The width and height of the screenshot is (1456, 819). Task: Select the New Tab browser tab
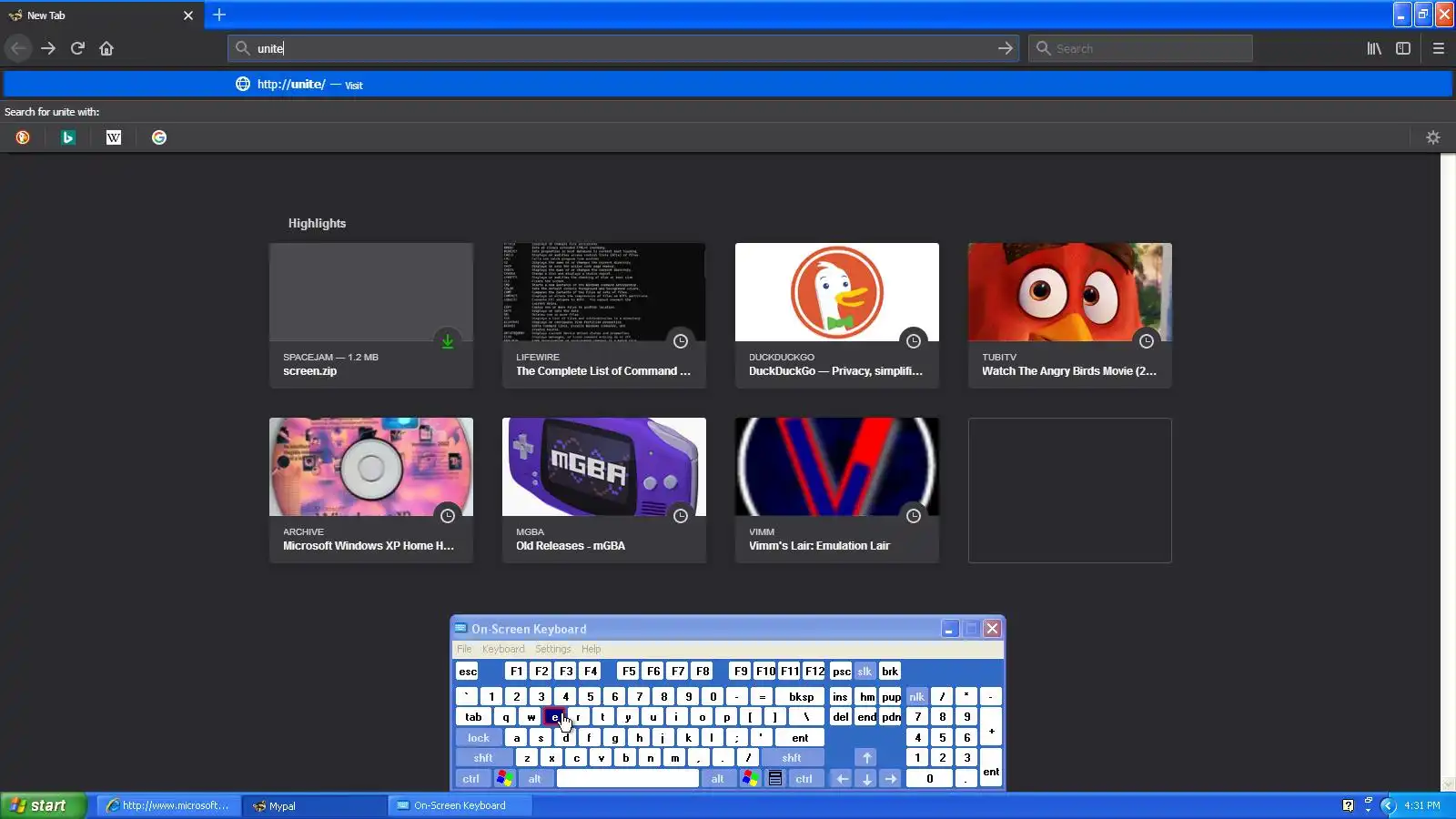pyautogui.click(x=102, y=15)
